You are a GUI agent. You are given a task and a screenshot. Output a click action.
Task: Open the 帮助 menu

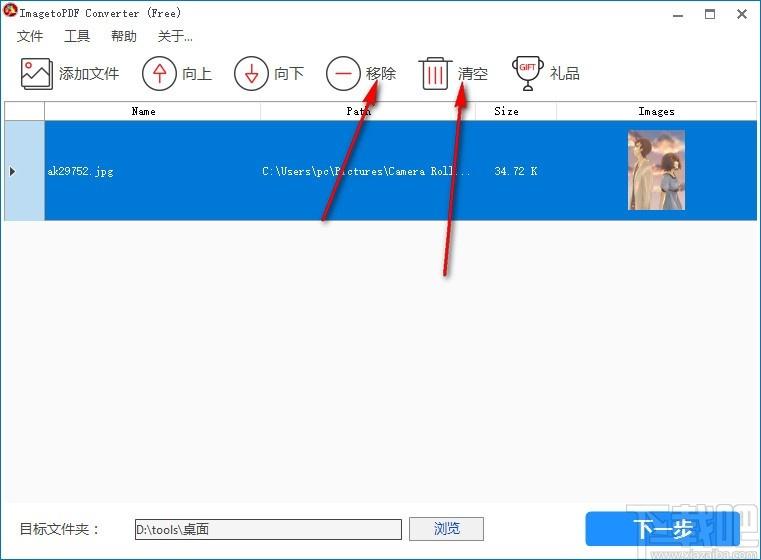[x=124, y=36]
